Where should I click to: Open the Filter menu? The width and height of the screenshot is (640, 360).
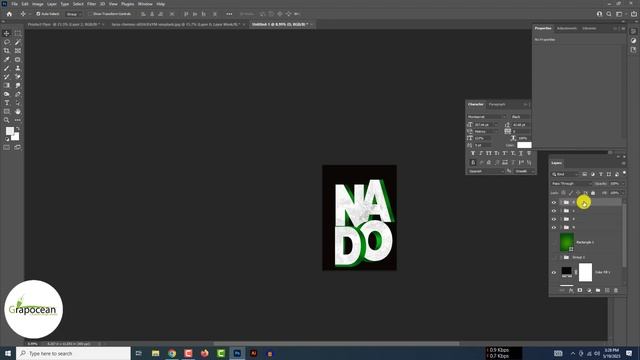[x=91, y=4]
